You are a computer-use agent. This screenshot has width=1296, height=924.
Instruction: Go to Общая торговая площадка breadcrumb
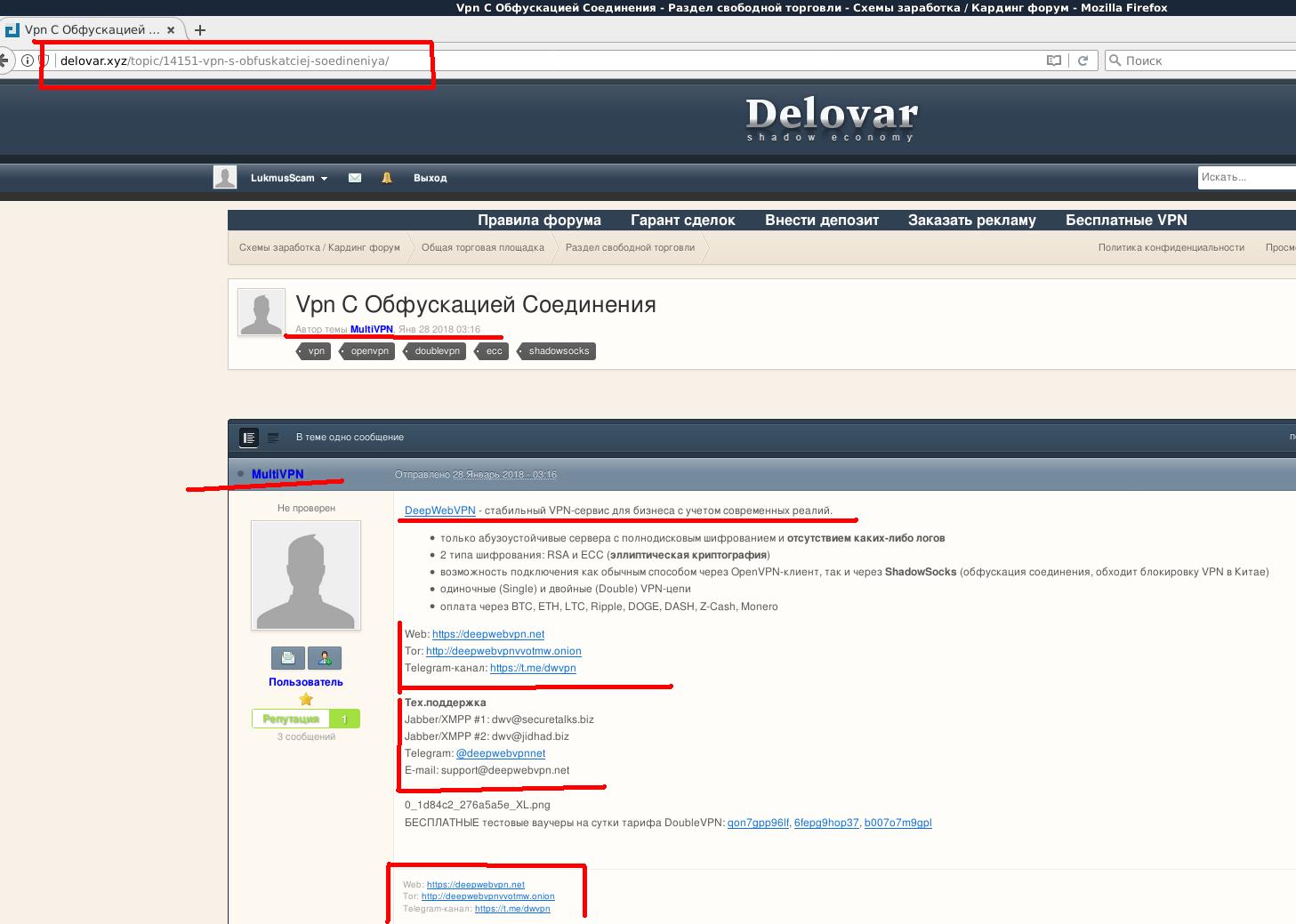click(x=483, y=247)
